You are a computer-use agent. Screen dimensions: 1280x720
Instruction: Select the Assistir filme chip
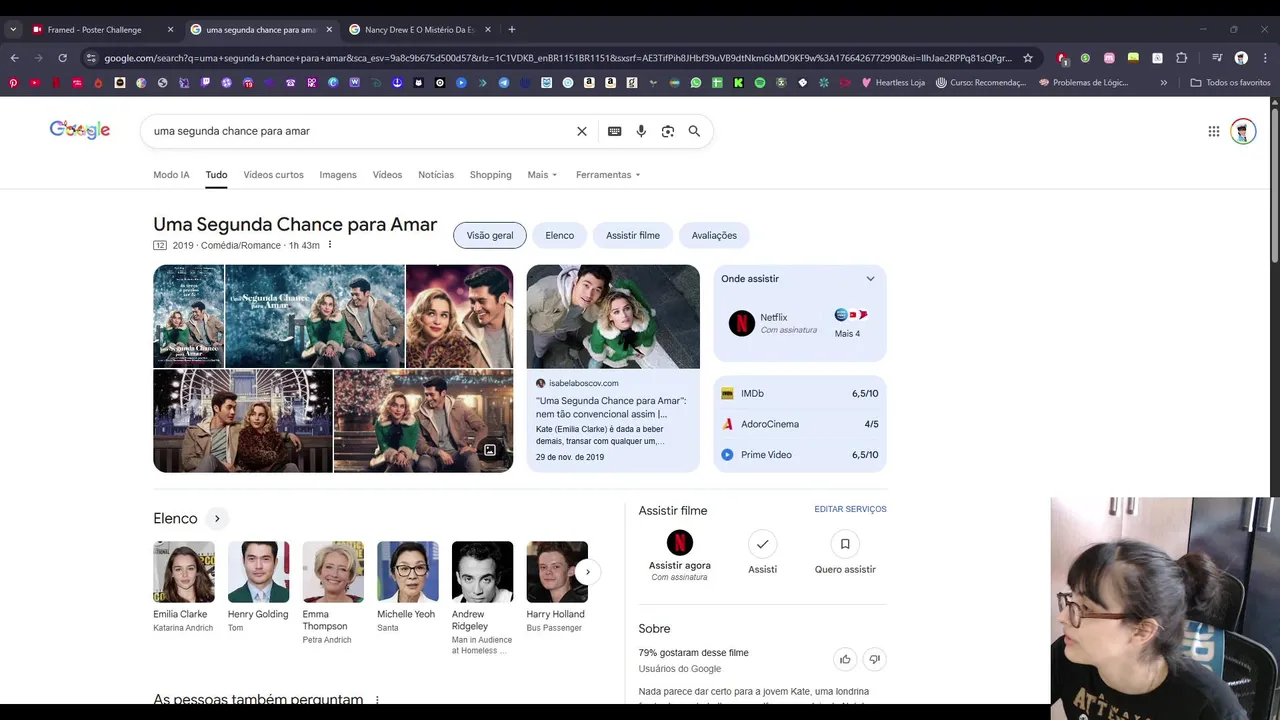[633, 236]
